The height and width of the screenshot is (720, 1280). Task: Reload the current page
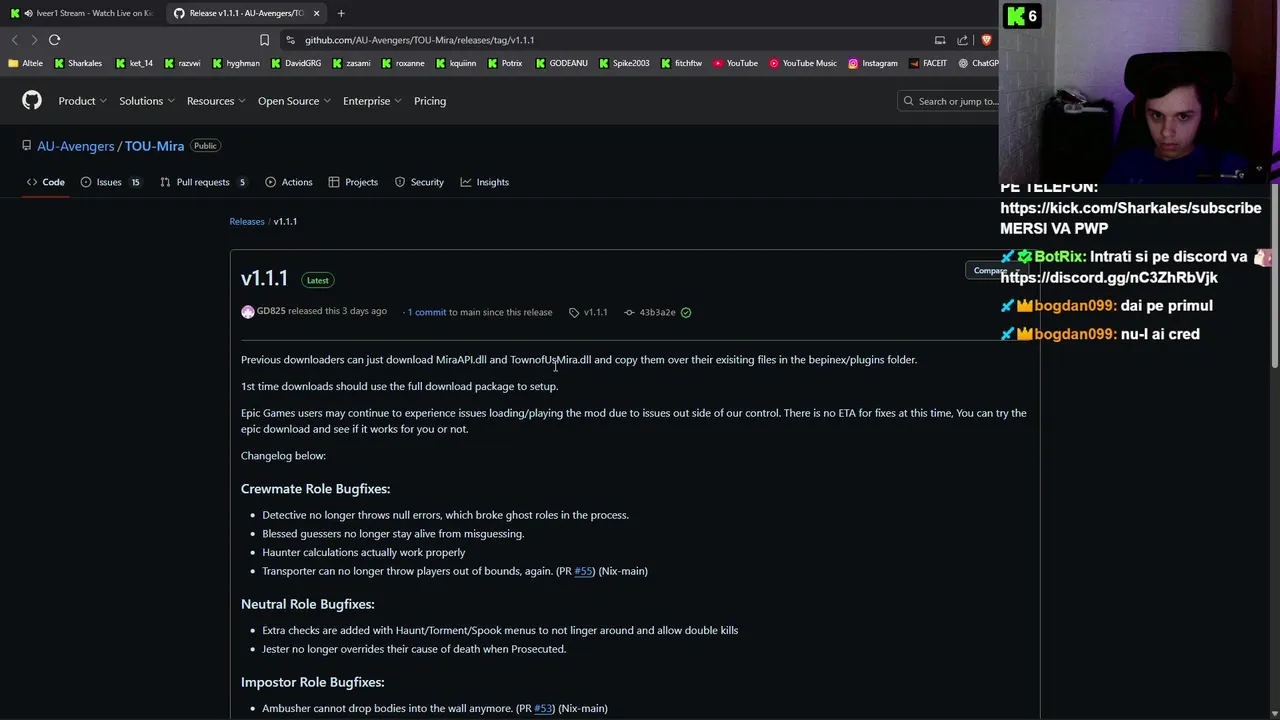point(54,40)
